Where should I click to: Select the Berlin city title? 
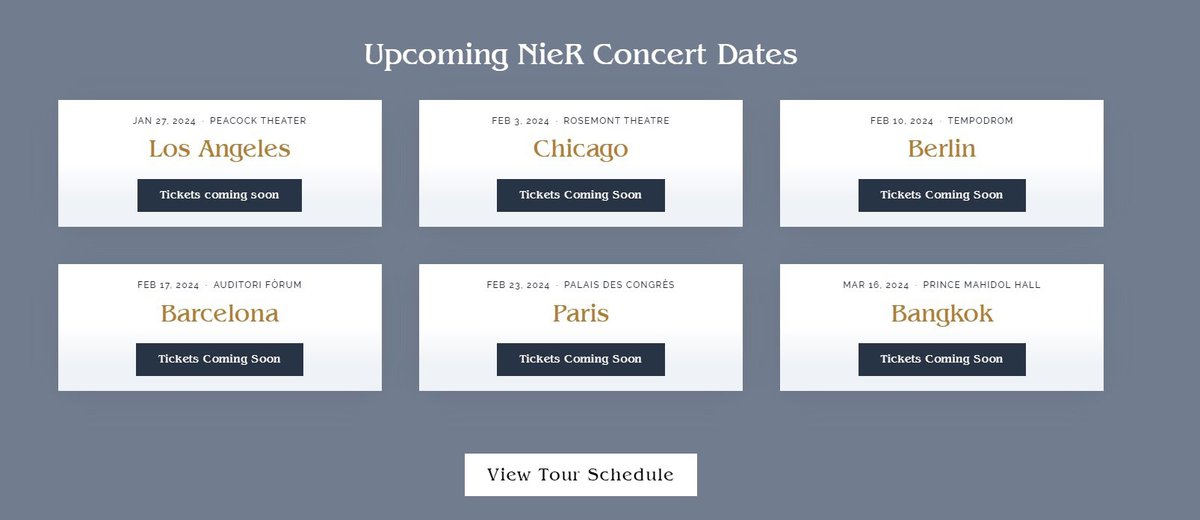point(941,150)
